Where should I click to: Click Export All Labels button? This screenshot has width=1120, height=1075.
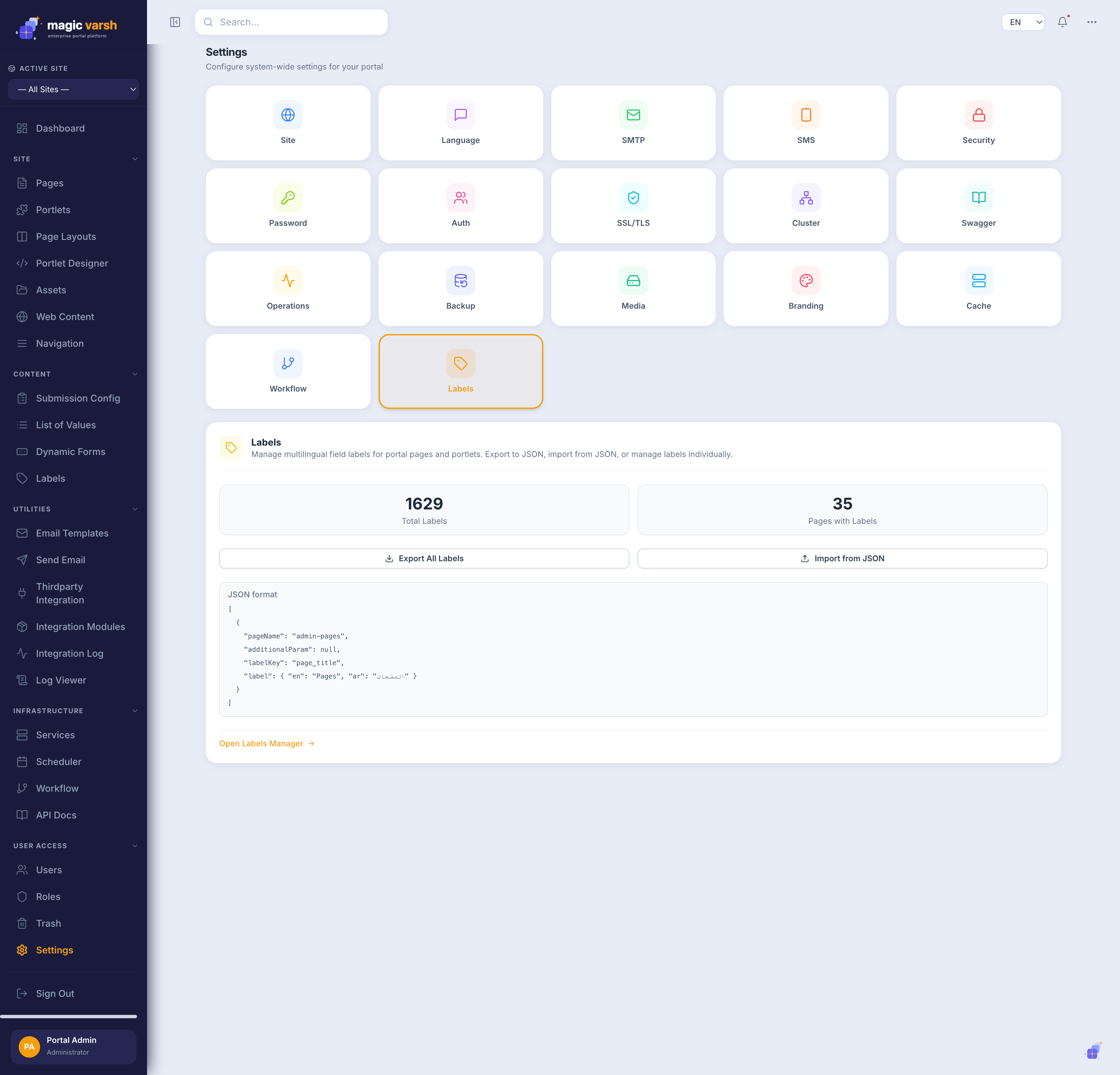tap(424, 559)
